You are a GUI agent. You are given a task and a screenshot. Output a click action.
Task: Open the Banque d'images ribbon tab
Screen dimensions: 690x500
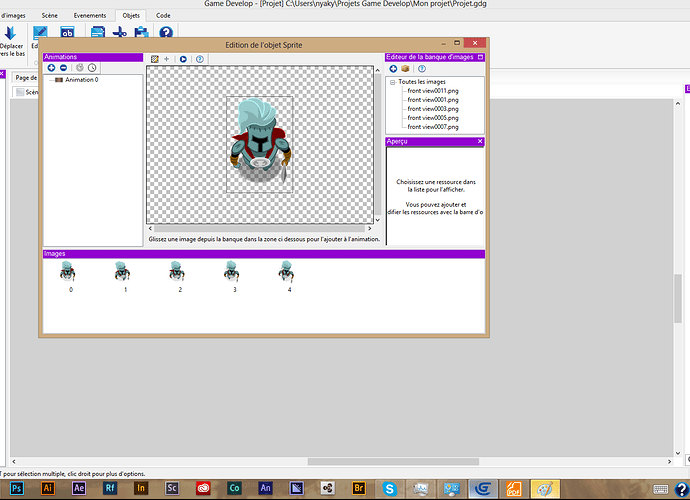pos(13,15)
